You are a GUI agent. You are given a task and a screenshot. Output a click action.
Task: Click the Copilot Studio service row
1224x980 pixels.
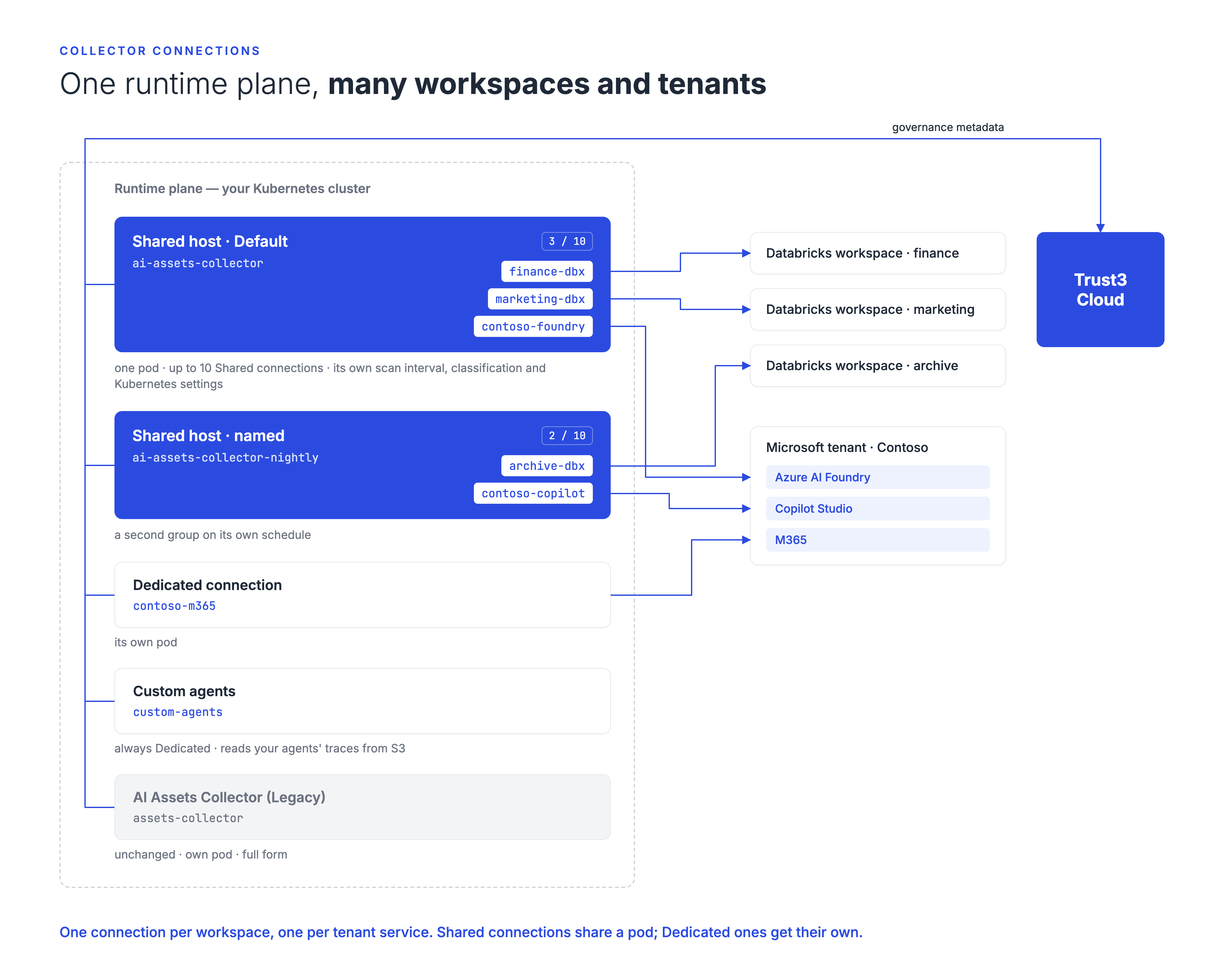click(878, 509)
